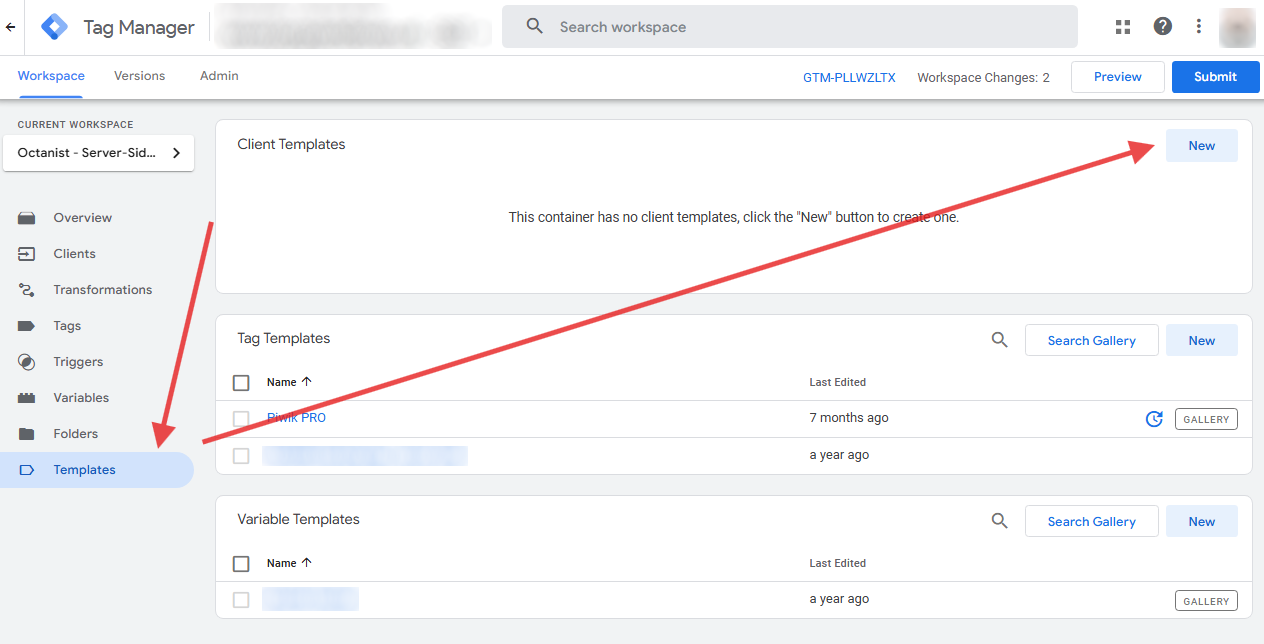Open the Admin tab

(218, 76)
